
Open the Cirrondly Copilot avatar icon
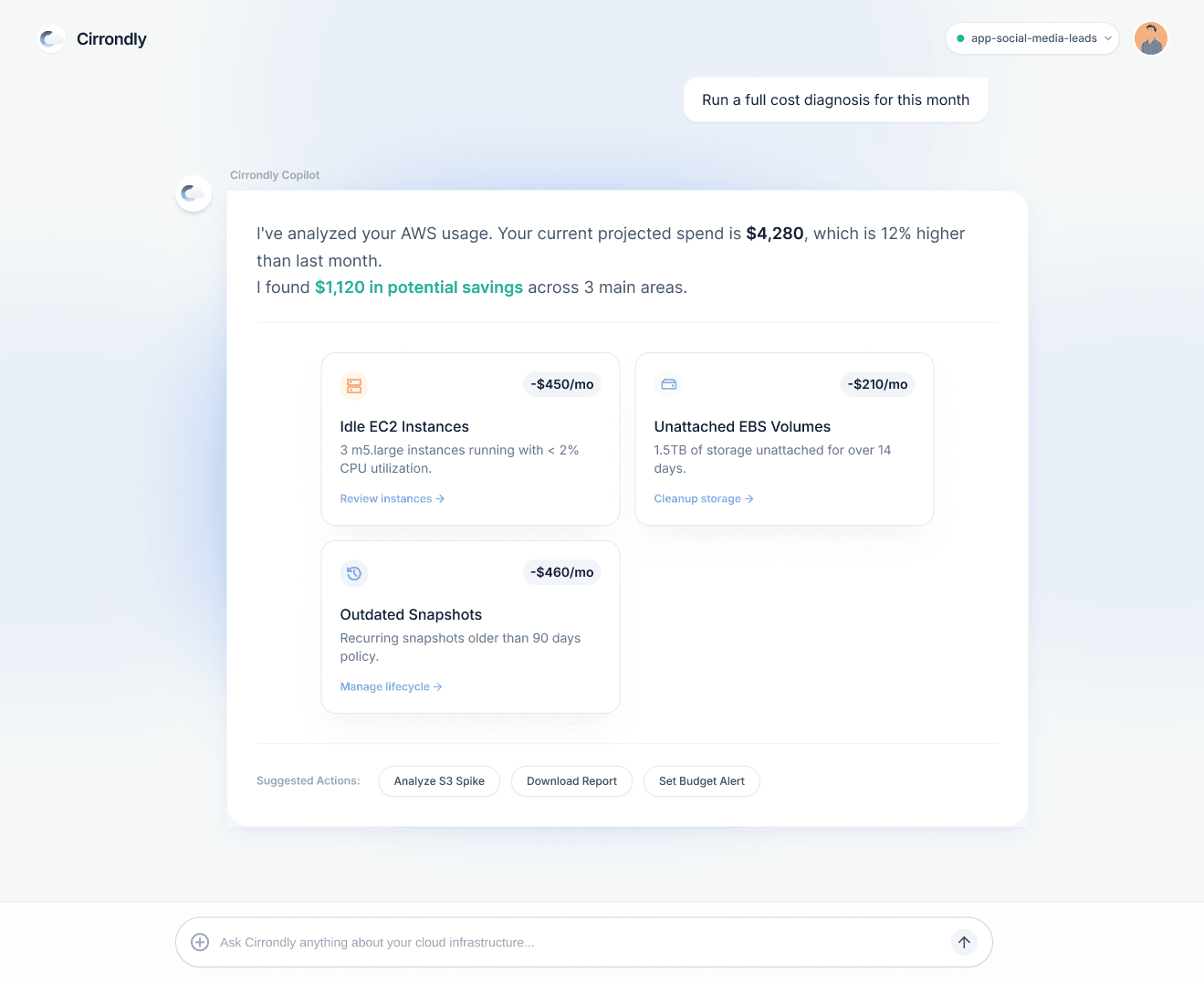pyautogui.click(x=194, y=193)
